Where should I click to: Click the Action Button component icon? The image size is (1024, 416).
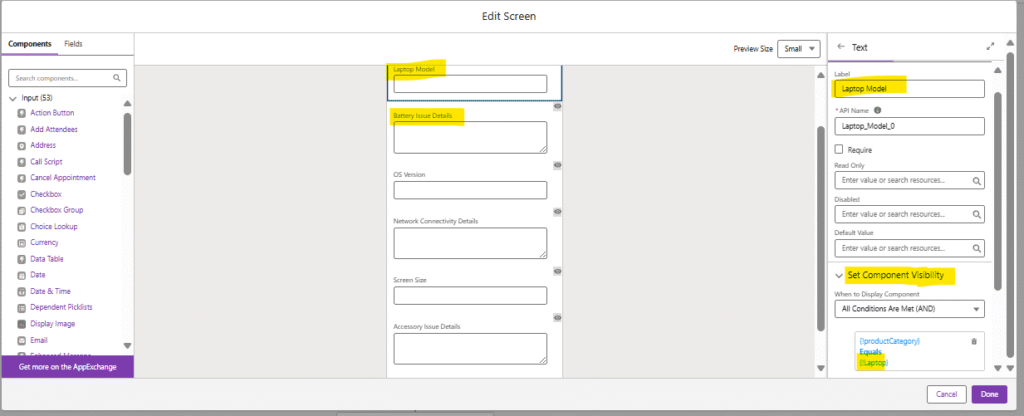pyautogui.click(x=21, y=113)
